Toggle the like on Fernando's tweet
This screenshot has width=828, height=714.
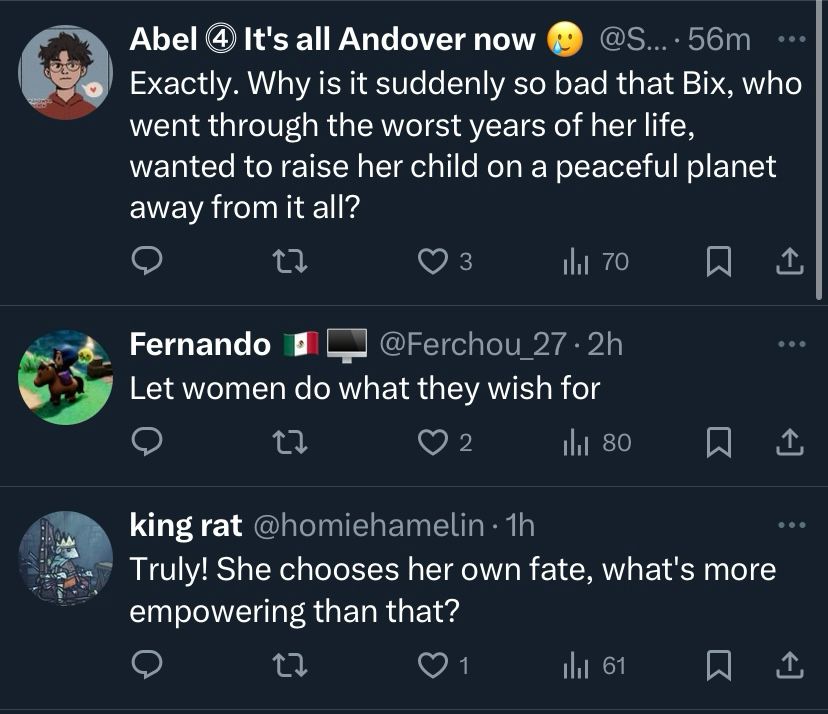pyautogui.click(x=432, y=442)
